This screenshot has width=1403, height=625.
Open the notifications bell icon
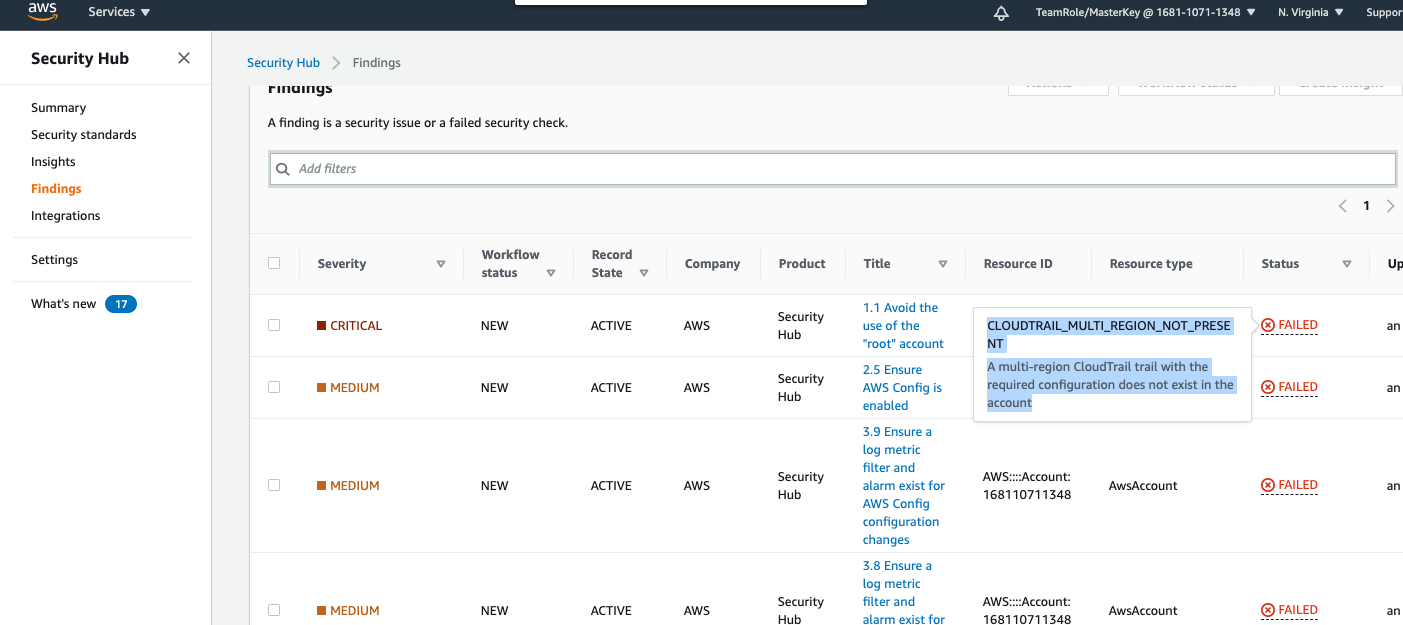pos(1001,13)
